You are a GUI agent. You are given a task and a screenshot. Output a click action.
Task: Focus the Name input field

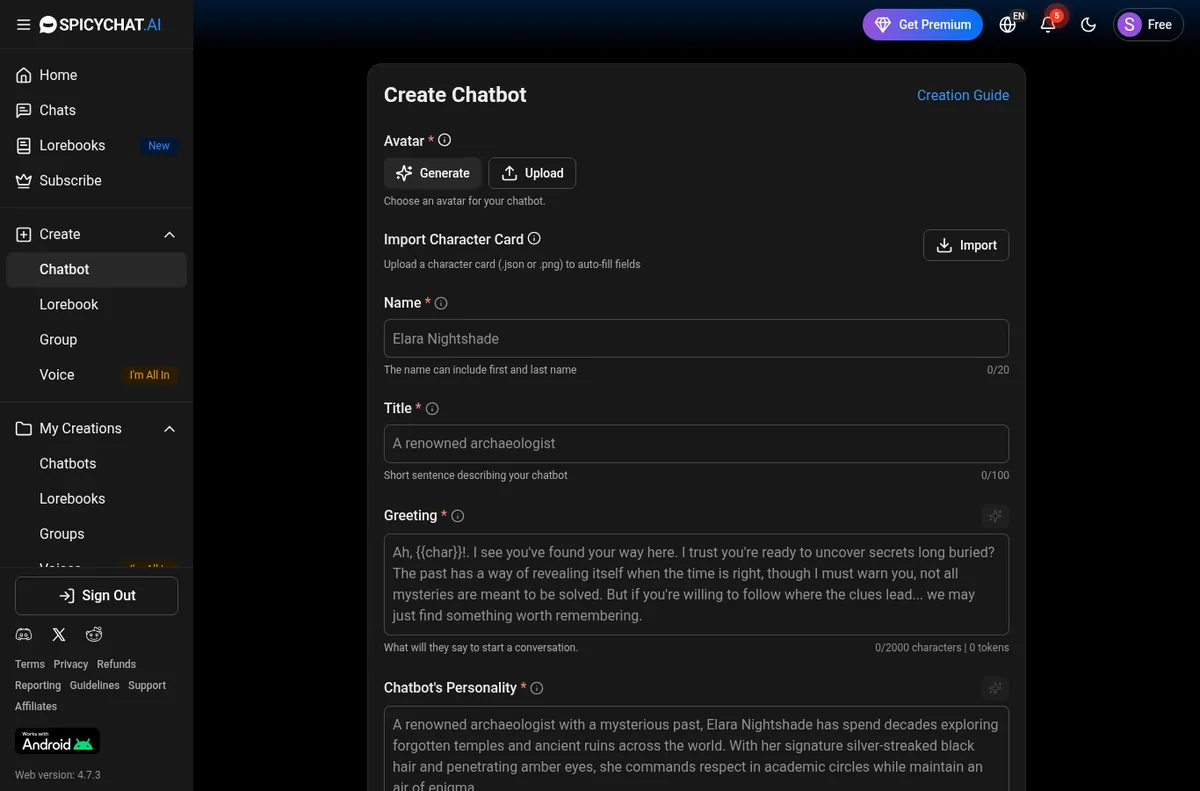coord(696,338)
